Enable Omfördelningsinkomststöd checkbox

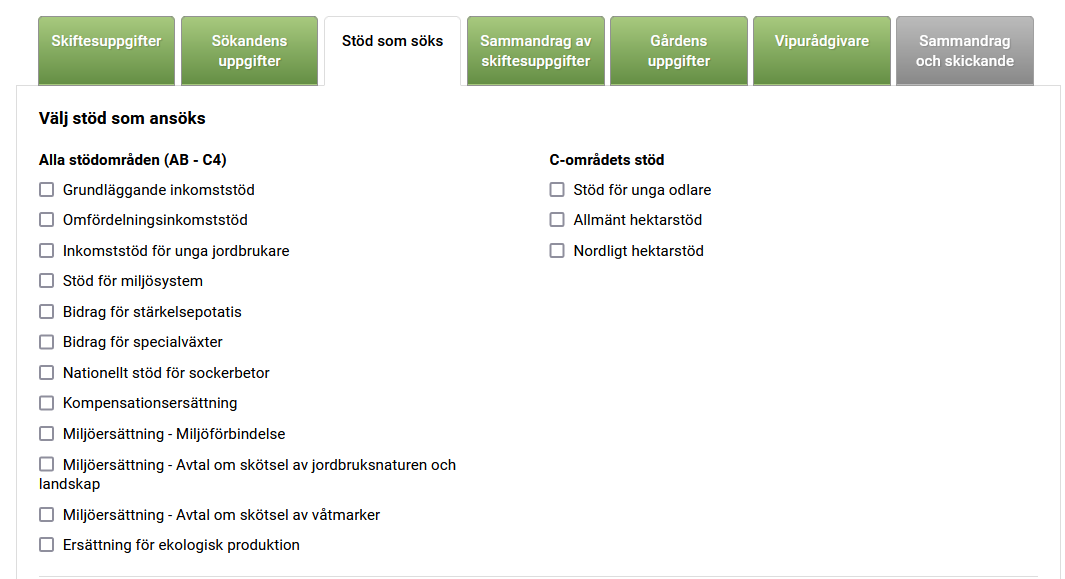pyautogui.click(x=47, y=220)
